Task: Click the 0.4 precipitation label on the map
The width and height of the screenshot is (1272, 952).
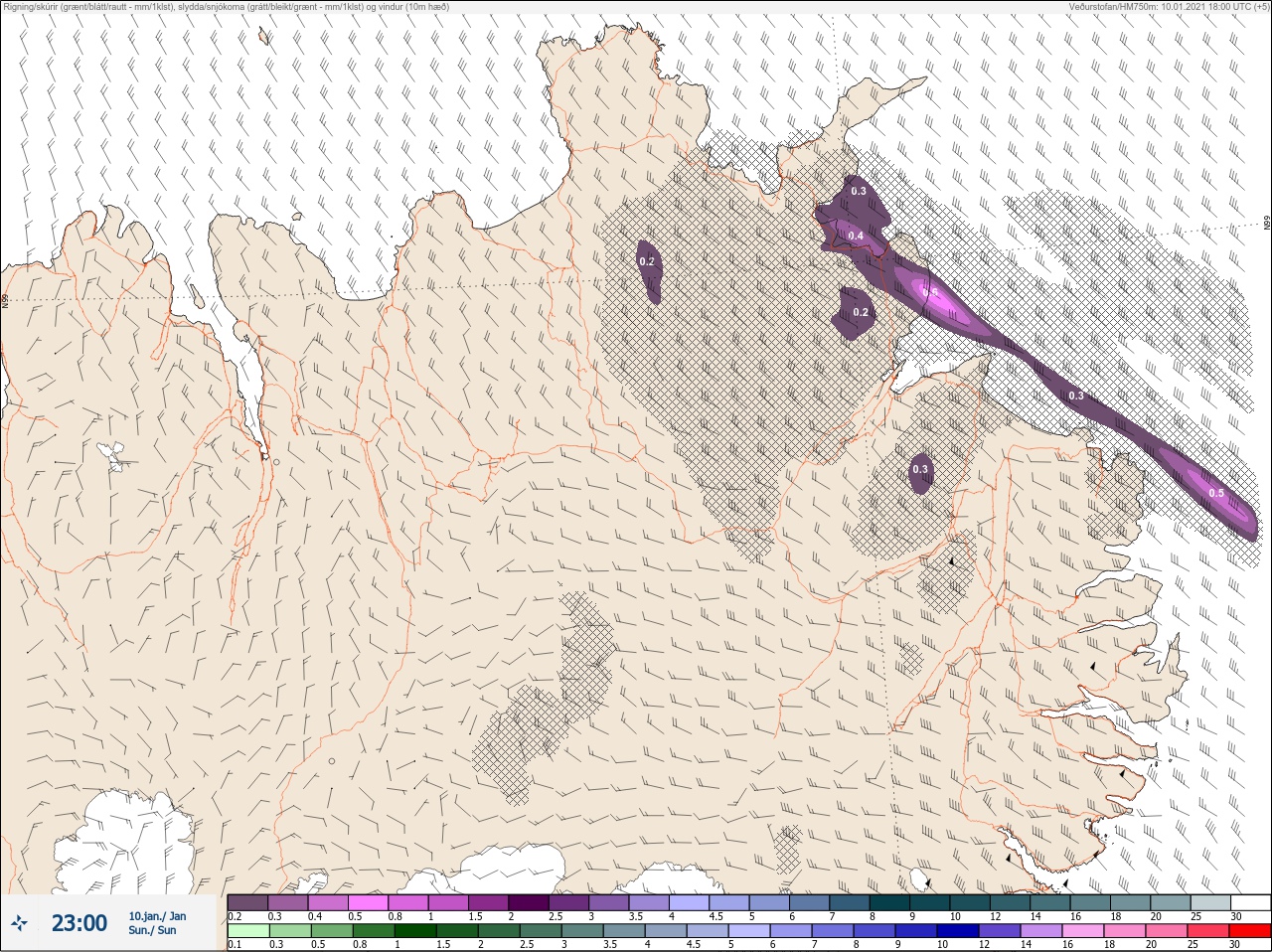Action: [x=856, y=236]
